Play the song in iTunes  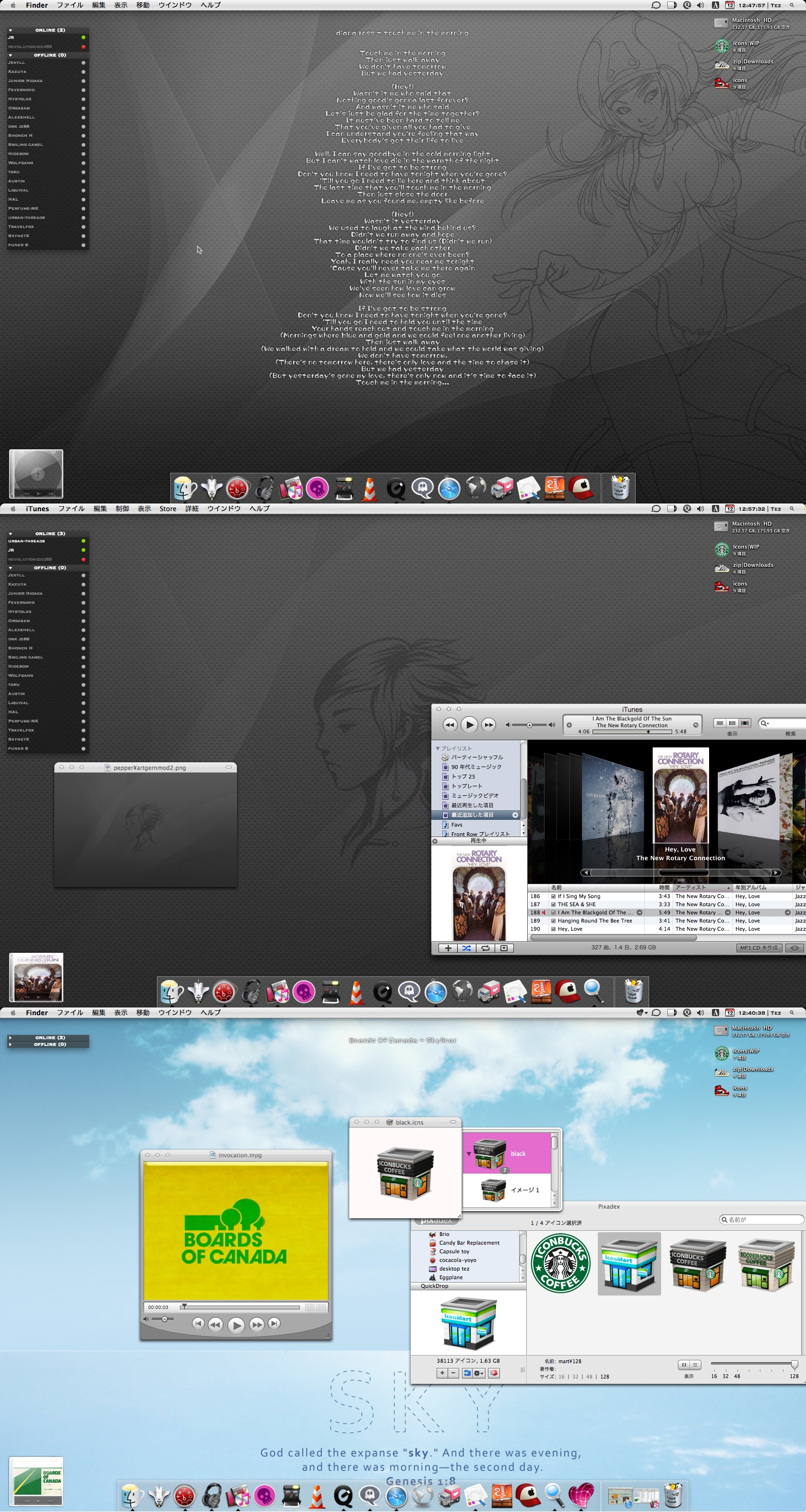point(469,725)
